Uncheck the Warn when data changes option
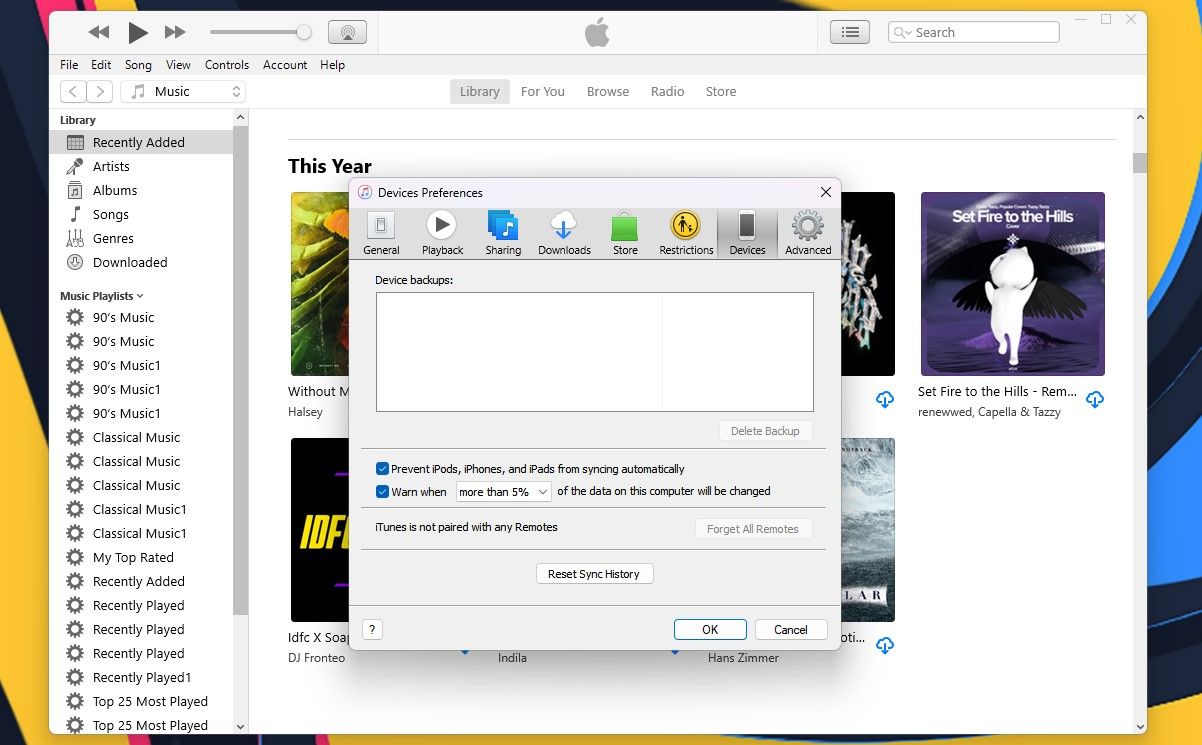This screenshot has width=1202, height=745. point(382,491)
